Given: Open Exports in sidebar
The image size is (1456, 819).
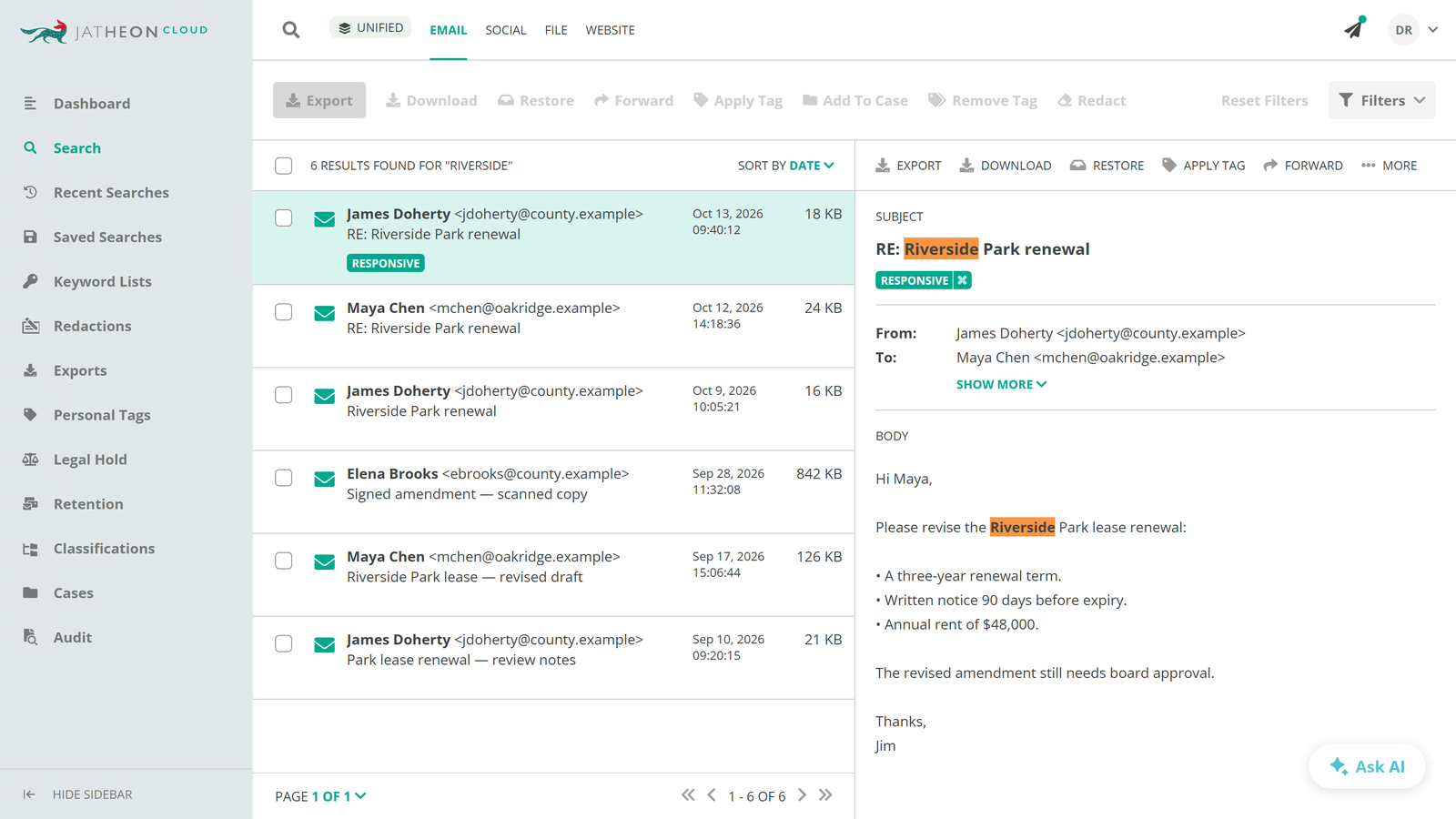Looking at the screenshot, I should coord(80,371).
